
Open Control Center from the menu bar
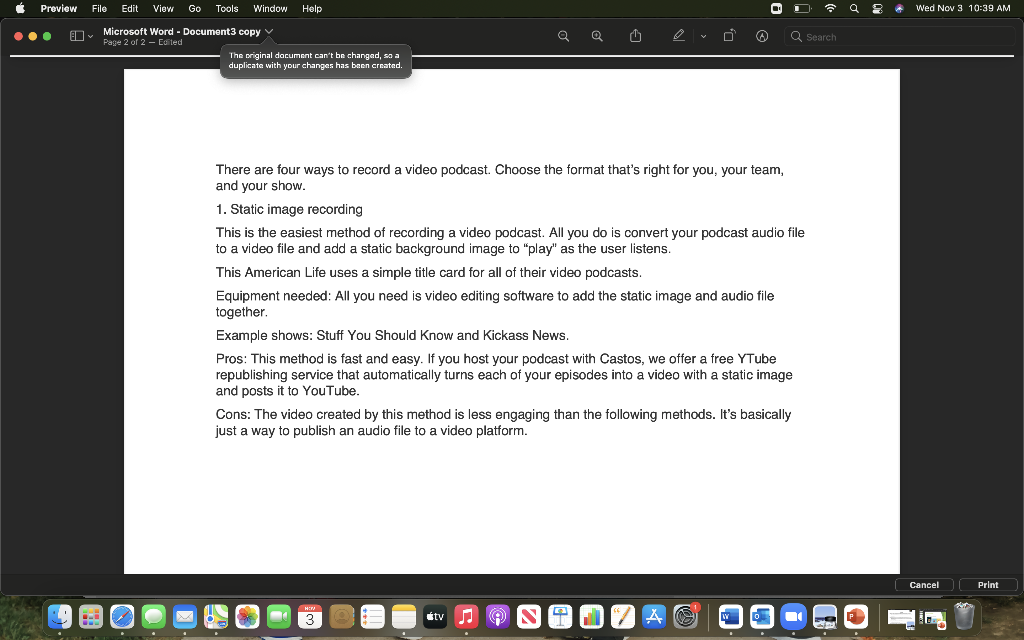(x=877, y=9)
